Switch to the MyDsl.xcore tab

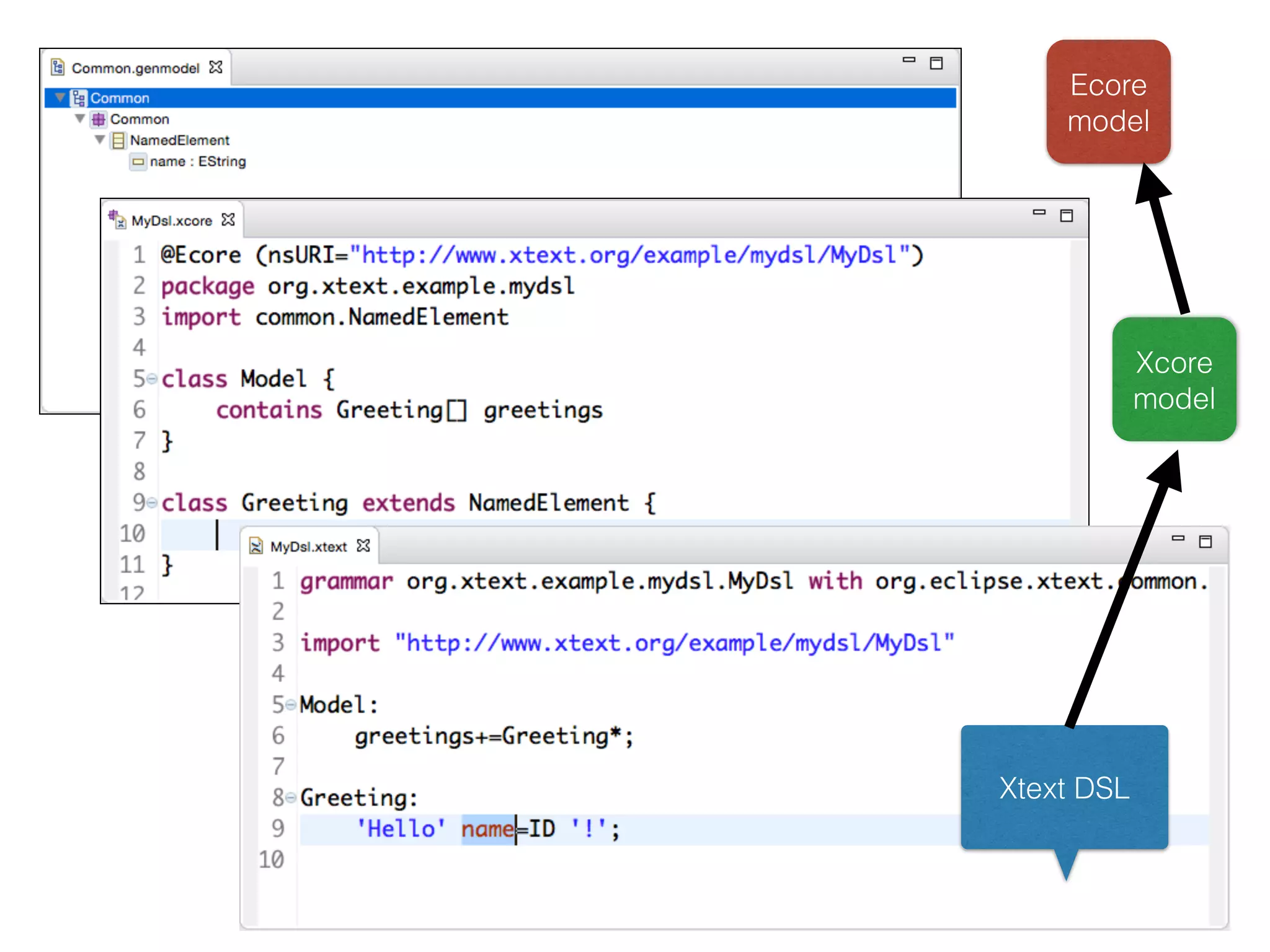pos(171,221)
